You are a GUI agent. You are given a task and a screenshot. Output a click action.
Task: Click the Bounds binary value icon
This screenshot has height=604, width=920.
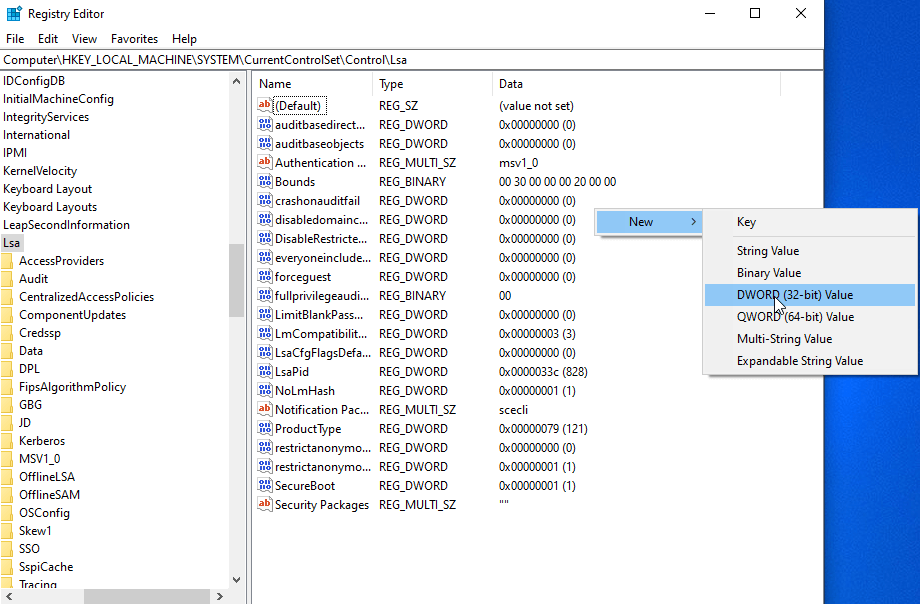(265, 182)
